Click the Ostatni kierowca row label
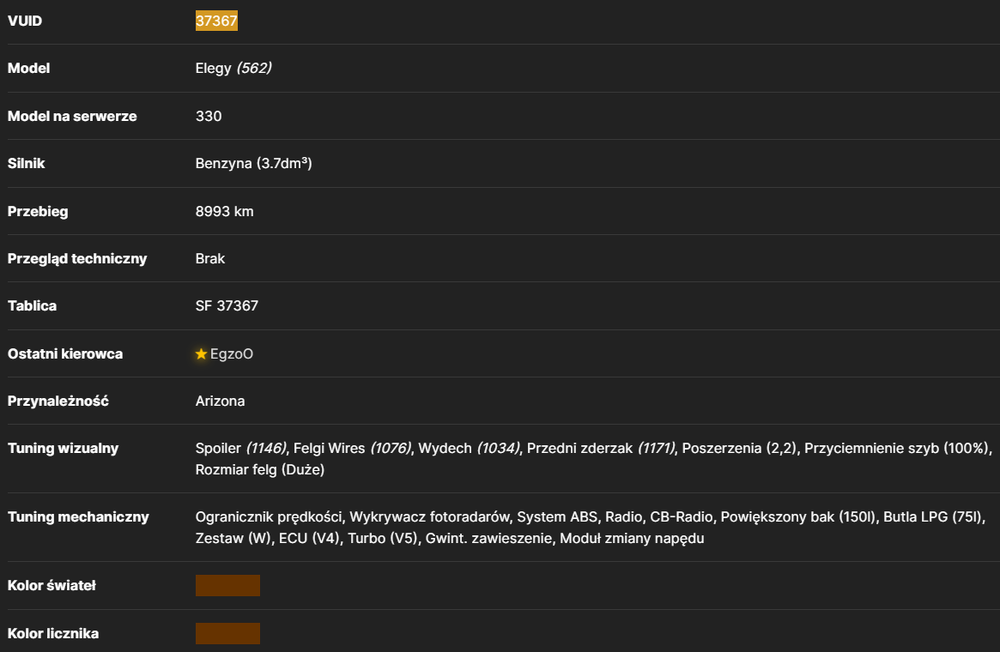Viewport: 1000px width, 652px height. coord(65,353)
